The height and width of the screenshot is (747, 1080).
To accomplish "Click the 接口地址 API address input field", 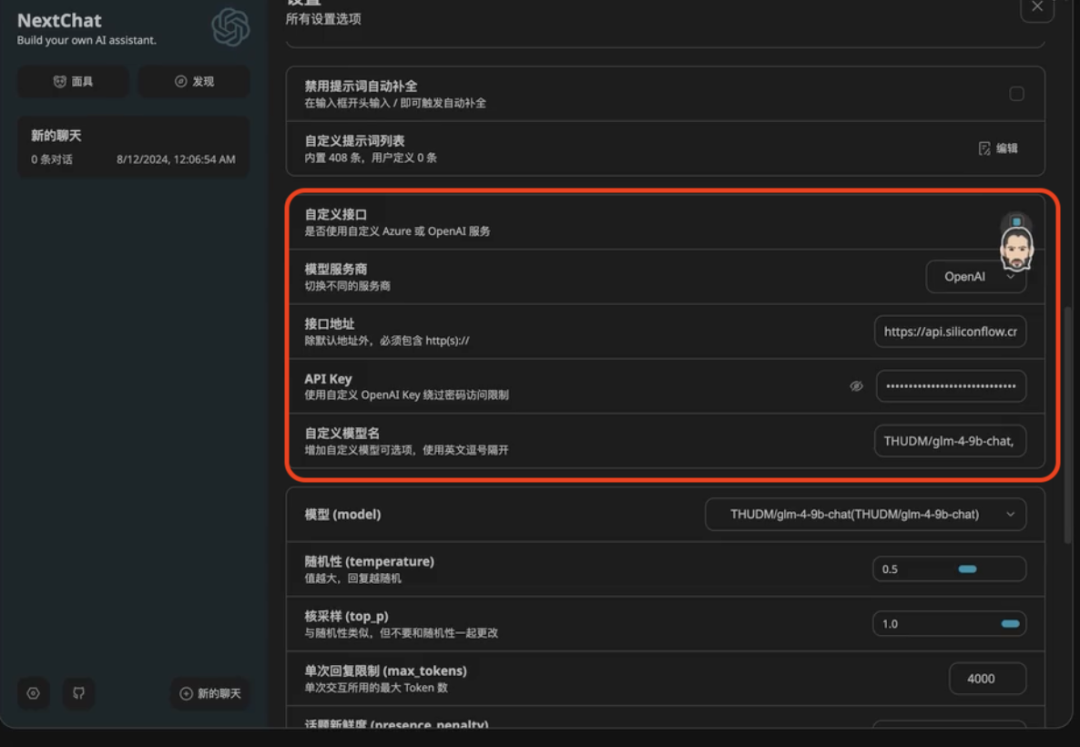I will [949, 331].
